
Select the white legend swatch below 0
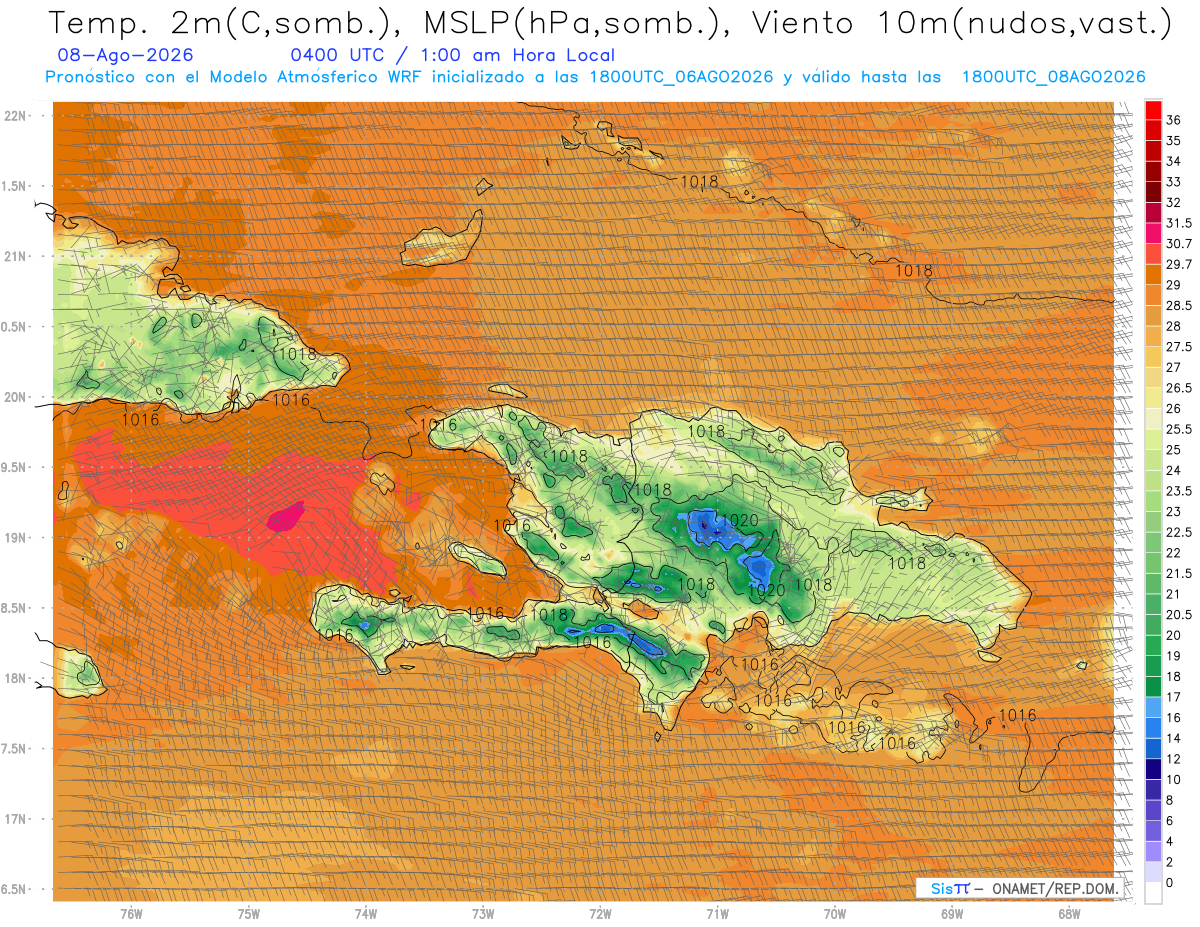[1153, 892]
